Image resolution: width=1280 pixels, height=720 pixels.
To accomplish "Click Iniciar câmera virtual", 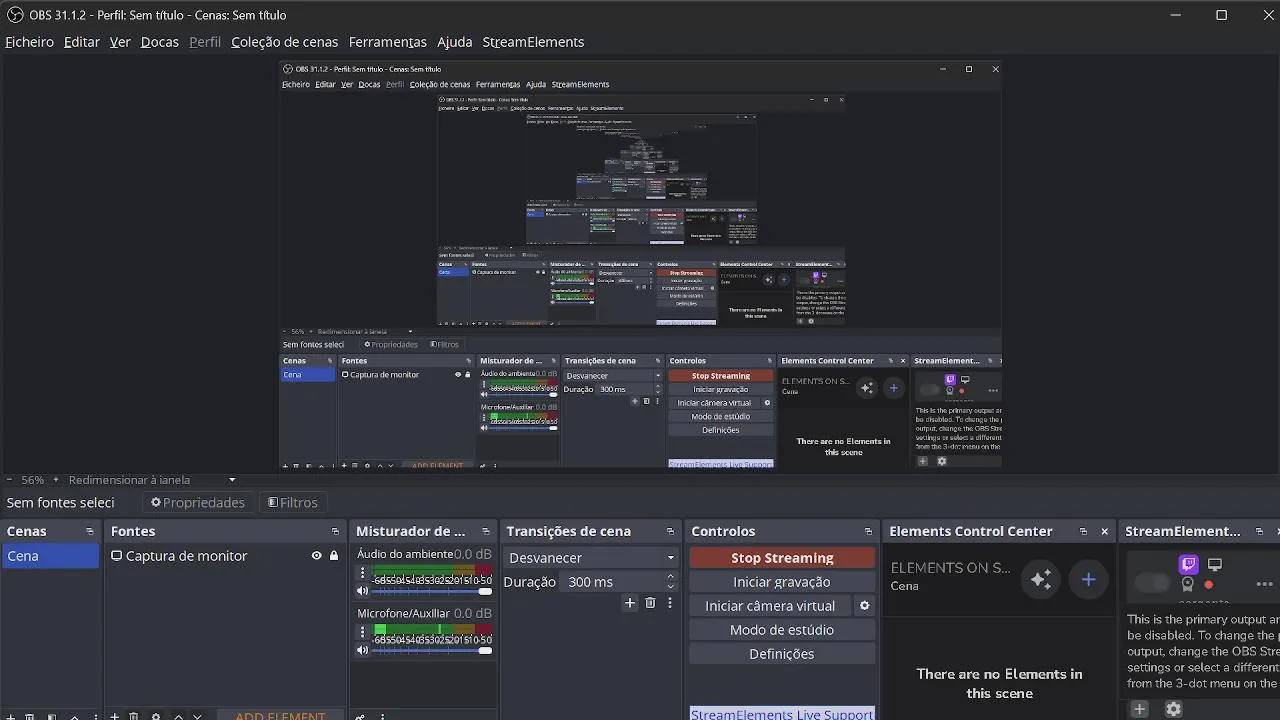I will [x=770, y=606].
